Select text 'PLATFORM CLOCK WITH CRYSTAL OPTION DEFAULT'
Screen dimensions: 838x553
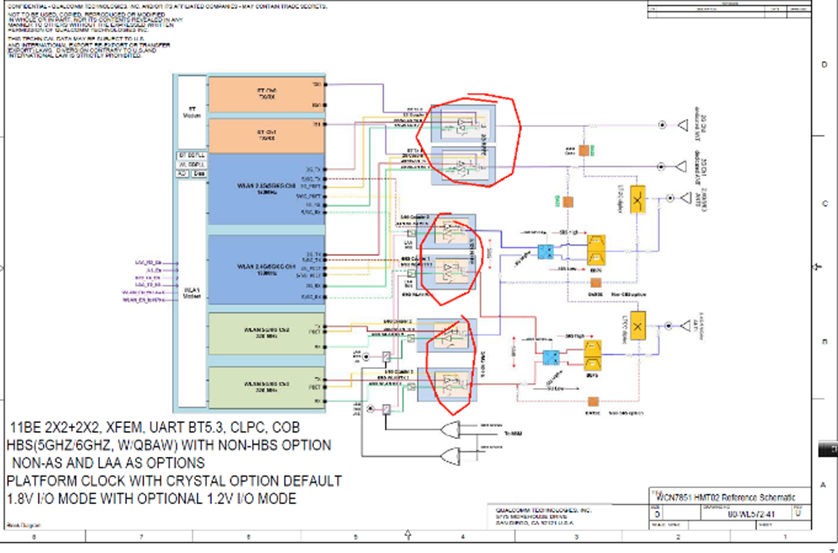[x=174, y=481]
